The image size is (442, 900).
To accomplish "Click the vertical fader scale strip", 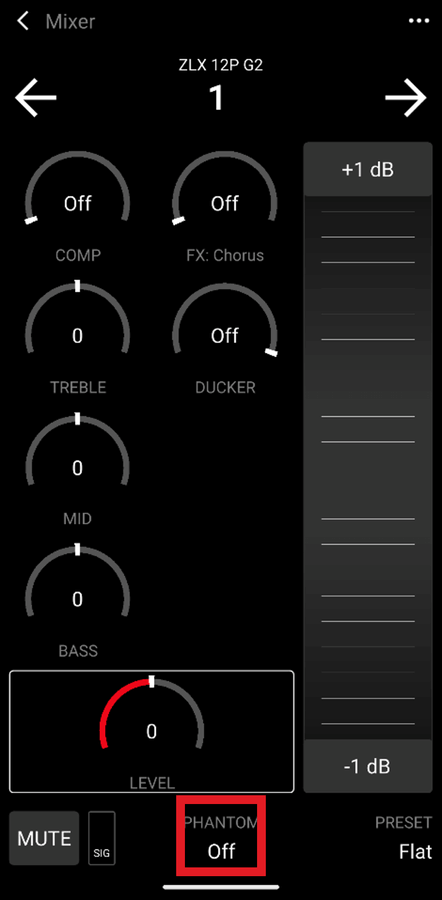I will 367,468.
